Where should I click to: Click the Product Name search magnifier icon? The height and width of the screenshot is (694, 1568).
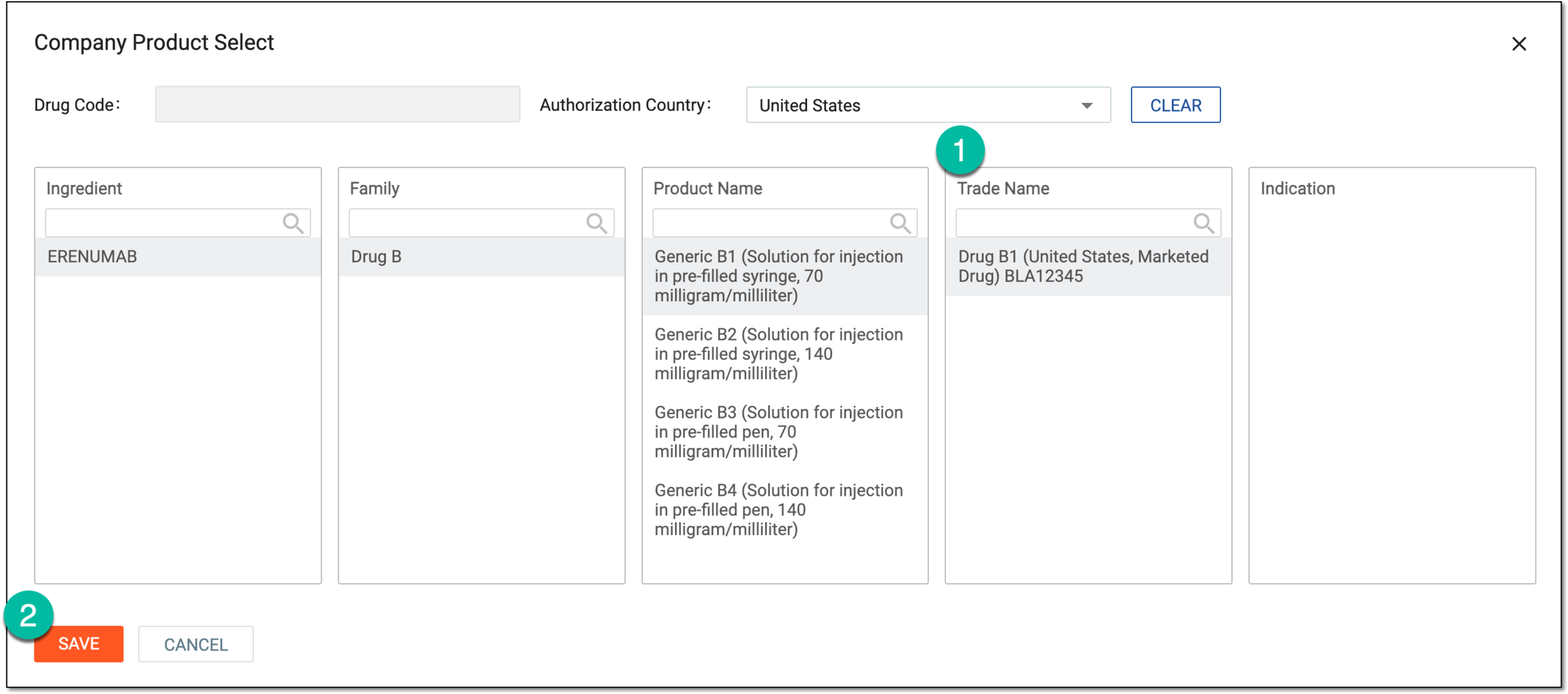pyautogui.click(x=900, y=223)
